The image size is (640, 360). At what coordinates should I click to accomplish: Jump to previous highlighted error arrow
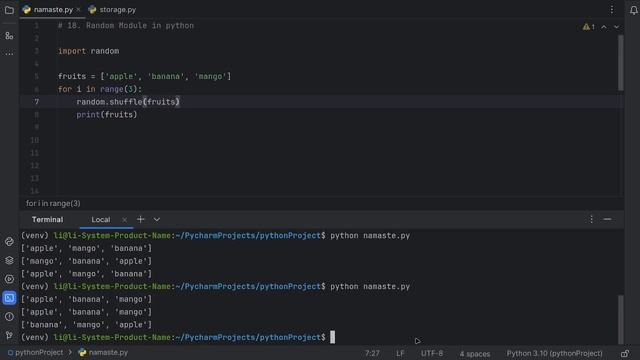[604, 27]
